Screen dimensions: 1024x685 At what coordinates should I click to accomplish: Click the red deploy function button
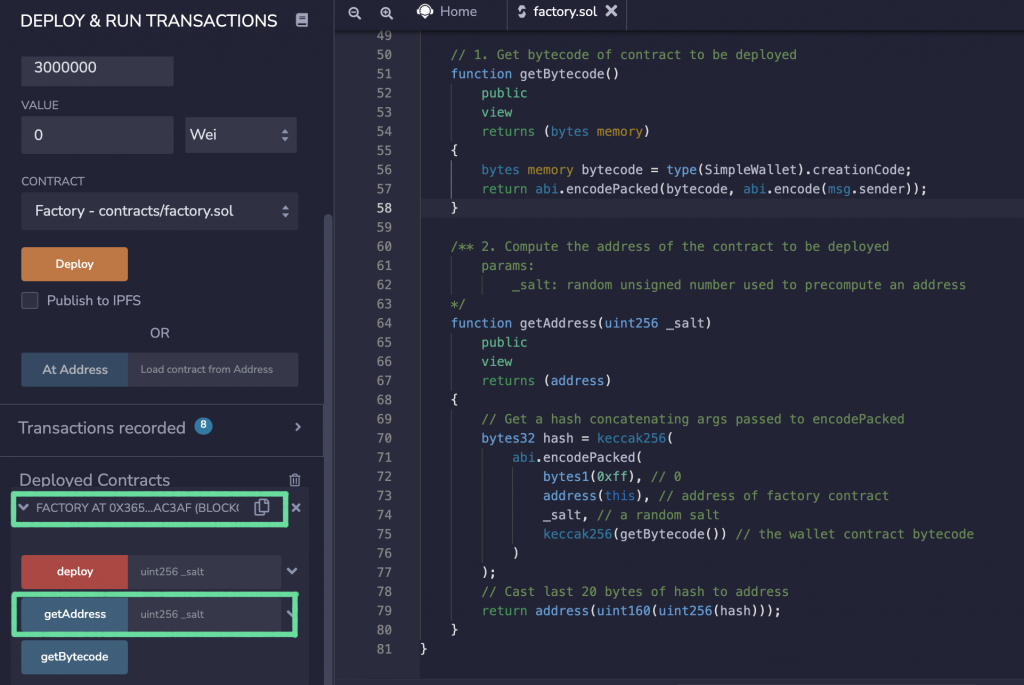[x=74, y=571]
